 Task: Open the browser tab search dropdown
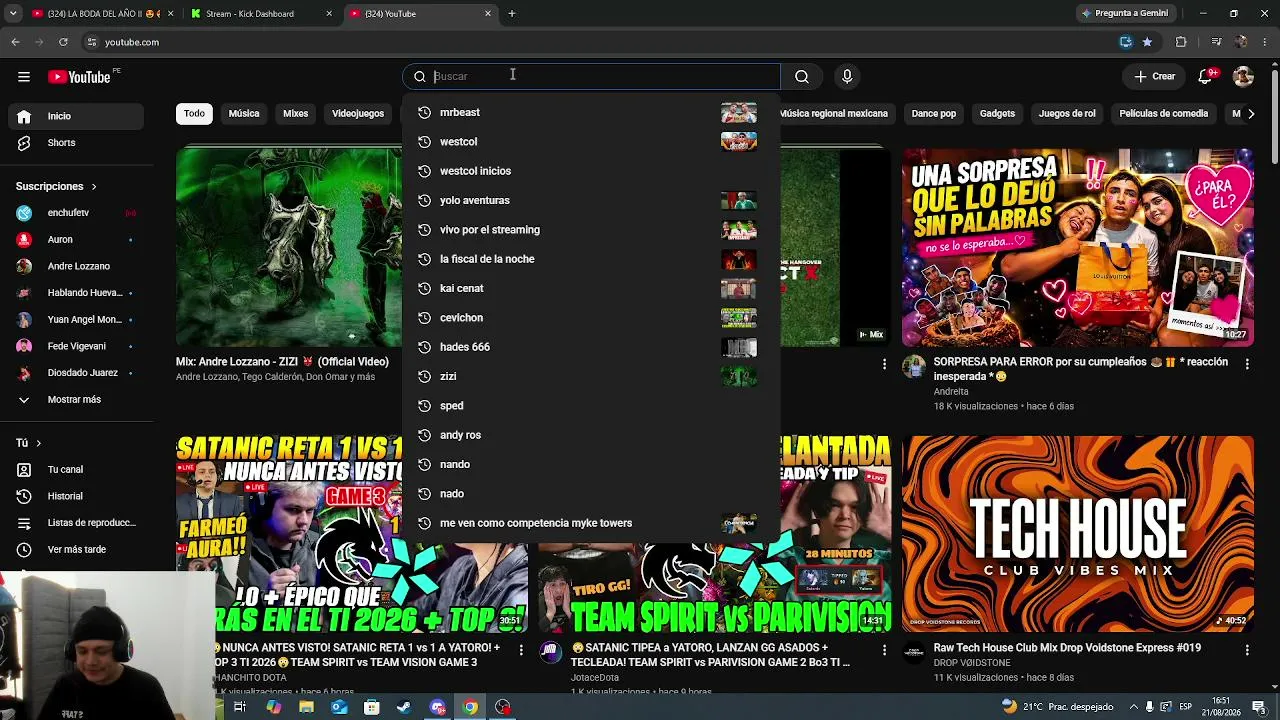(13, 14)
